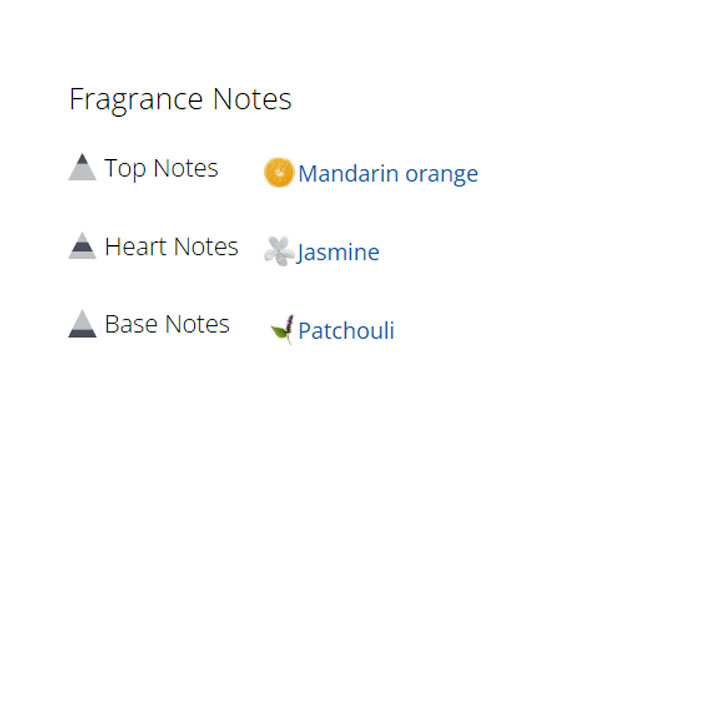The width and height of the screenshot is (720, 720).
Task: Click the dark peak of Top Notes pyramid
Action: pyautogui.click(x=82, y=158)
